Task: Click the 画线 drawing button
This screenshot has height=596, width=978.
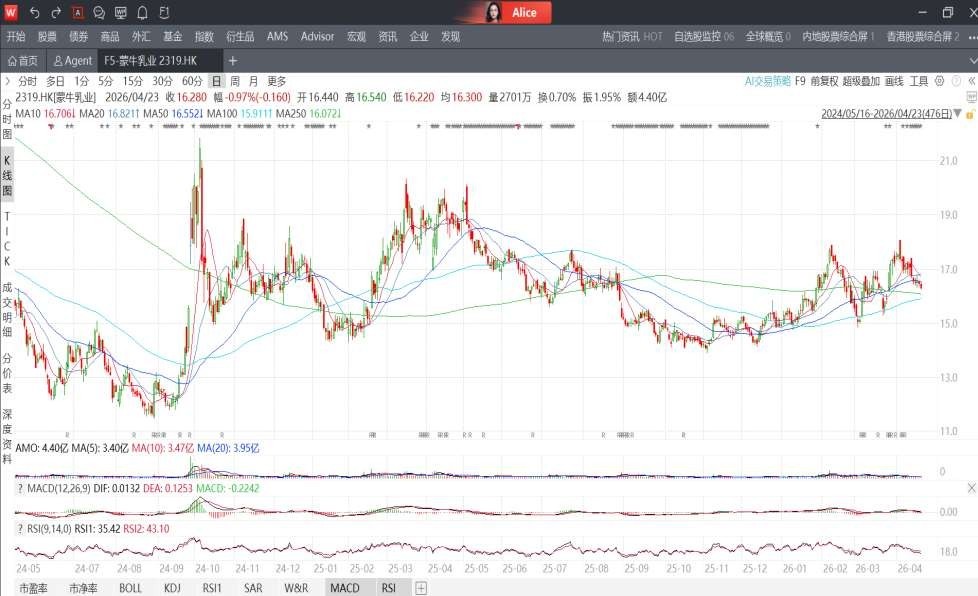Action: coord(893,81)
